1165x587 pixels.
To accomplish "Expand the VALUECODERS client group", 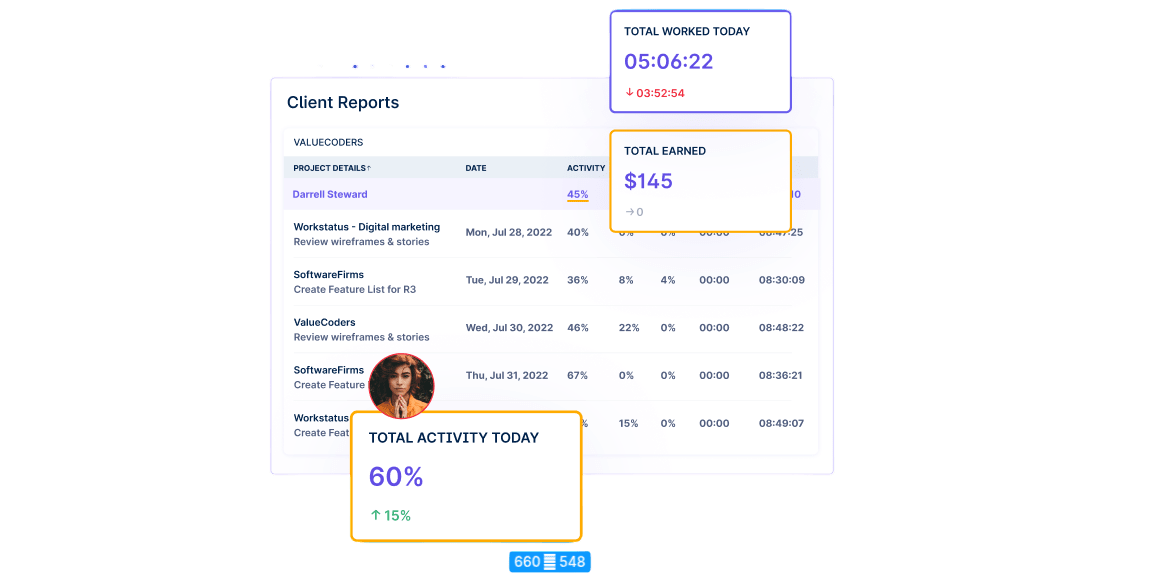I will coord(328,142).
